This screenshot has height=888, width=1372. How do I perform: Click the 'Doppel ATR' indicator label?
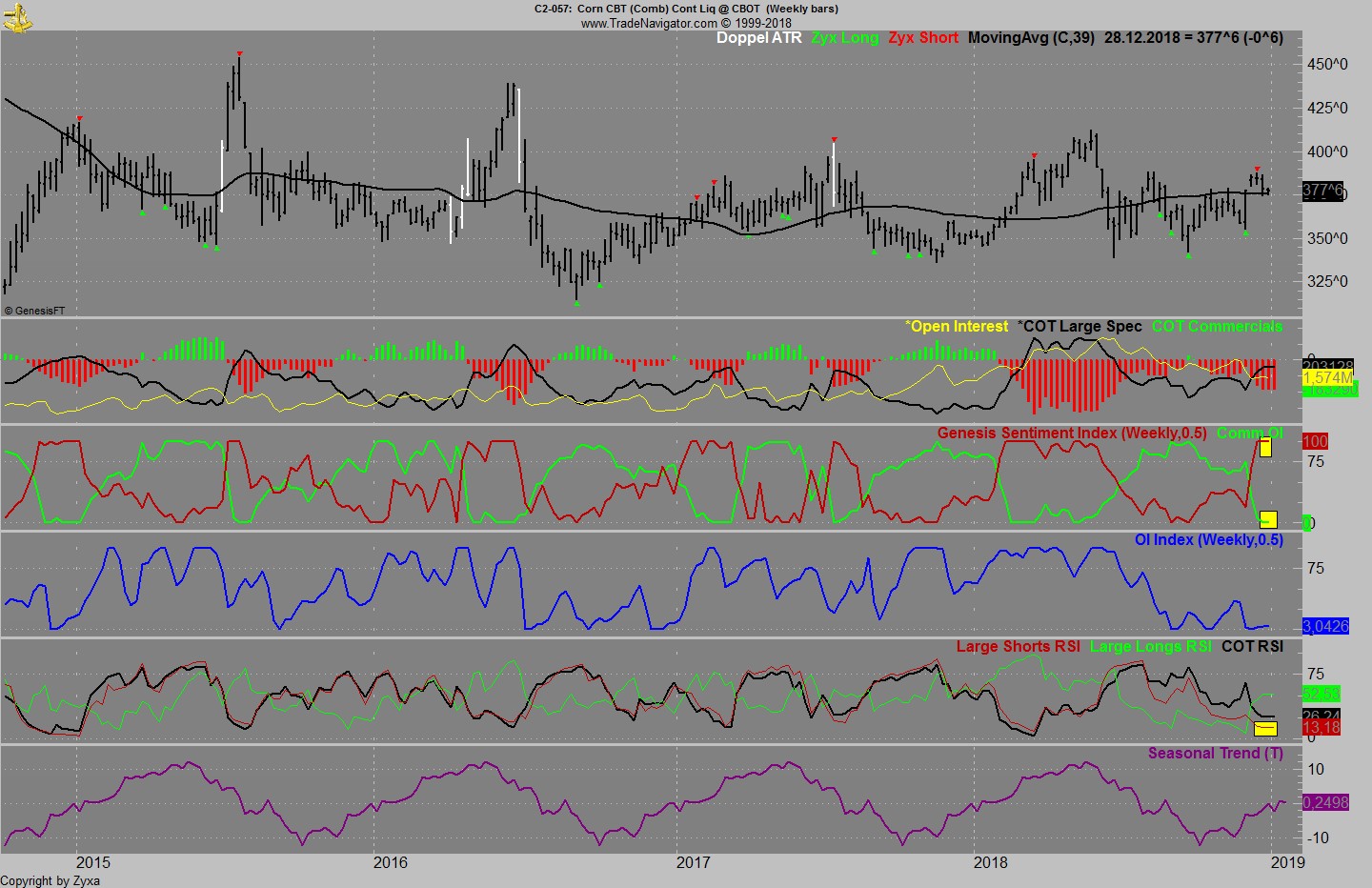(x=759, y=38)
